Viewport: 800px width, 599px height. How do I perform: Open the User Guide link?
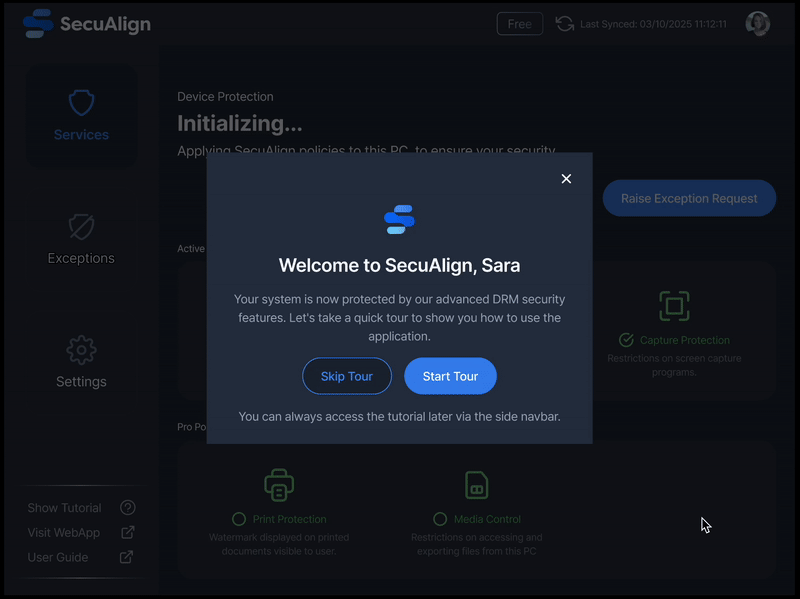pos(58,557)
